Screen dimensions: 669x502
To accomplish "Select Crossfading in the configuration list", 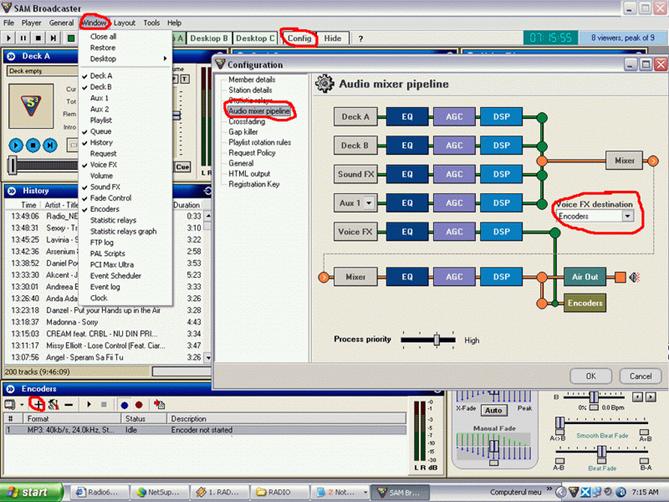I will [250, 121].
